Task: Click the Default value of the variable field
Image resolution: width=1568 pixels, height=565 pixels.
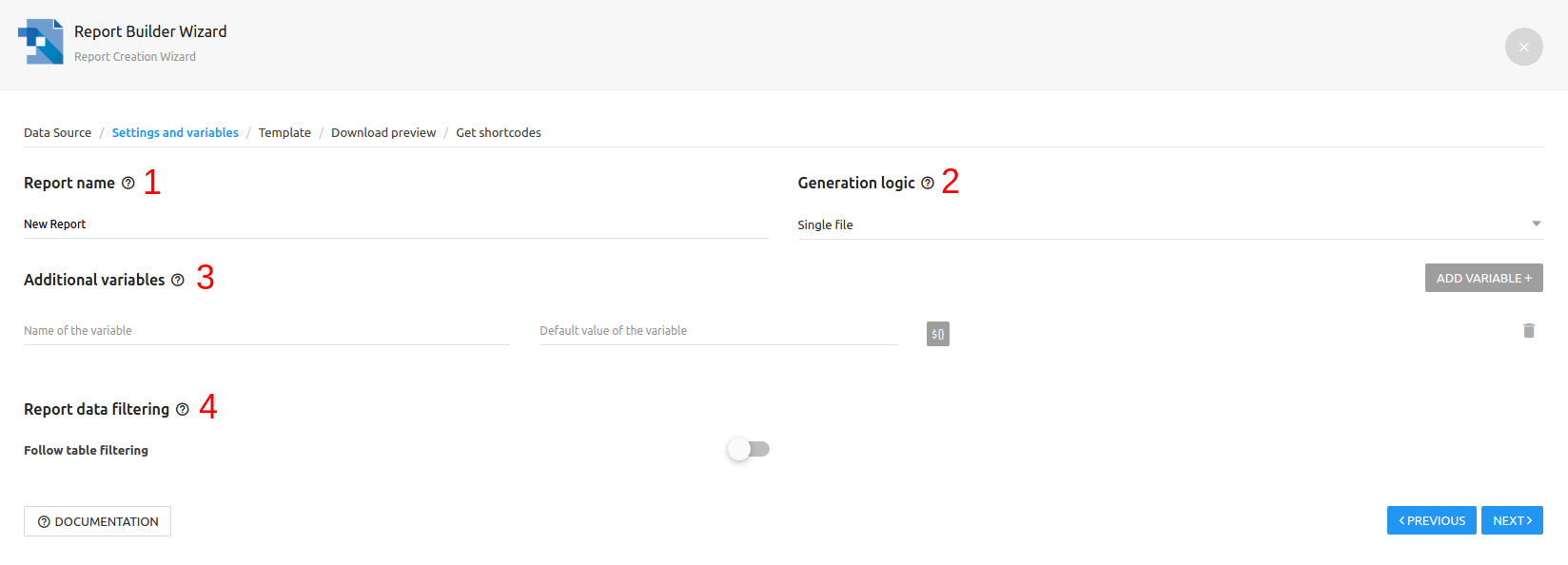Action: [x=718, y=331]
